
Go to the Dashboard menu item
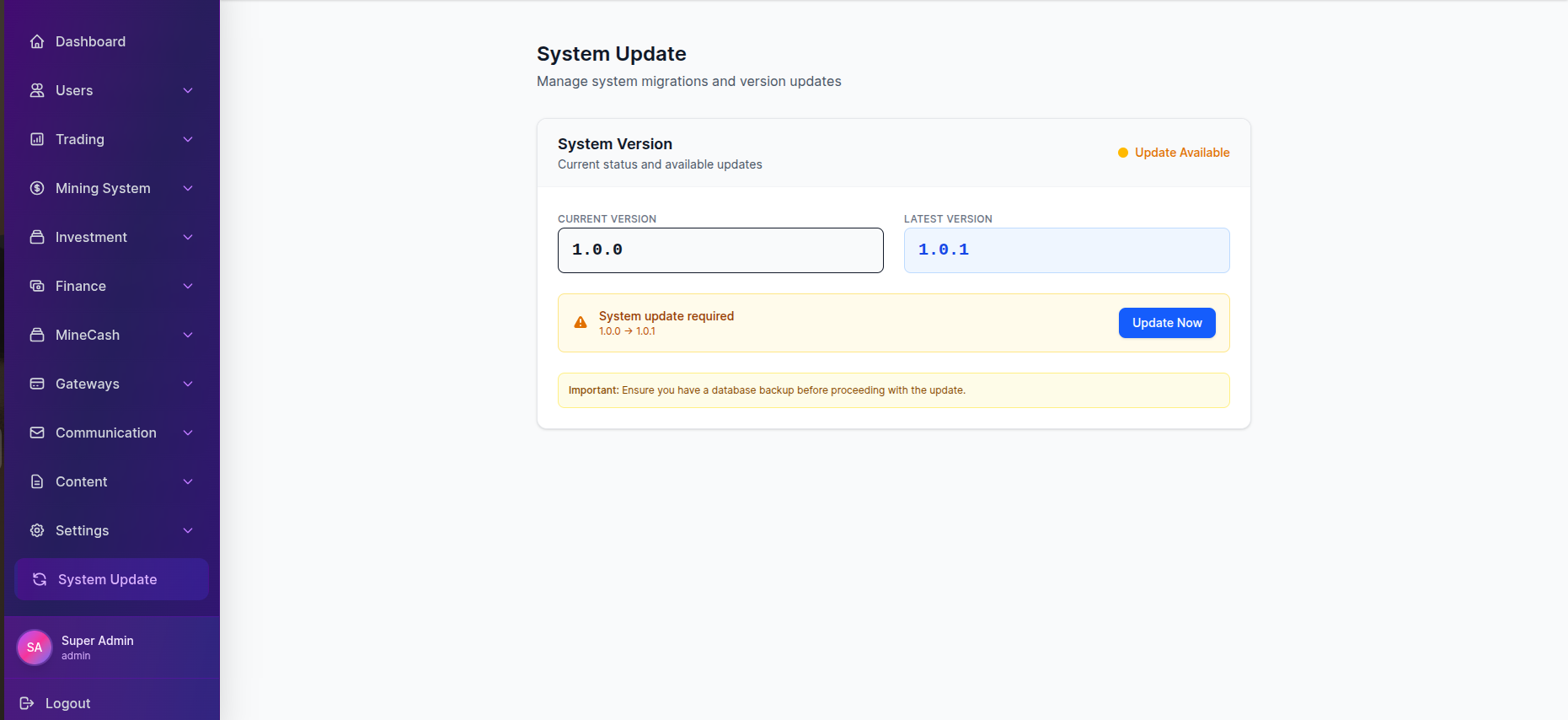coord(90,41)
